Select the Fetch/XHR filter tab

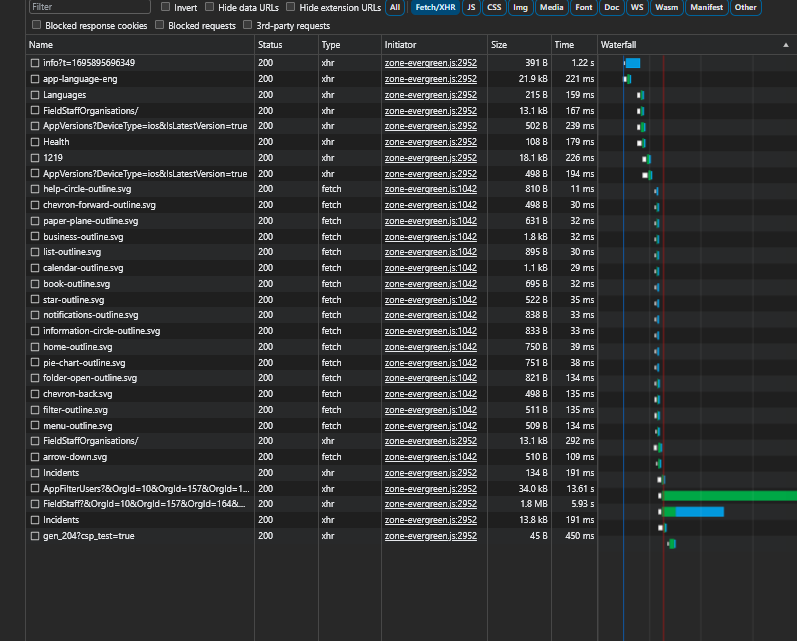coord(432,7)
